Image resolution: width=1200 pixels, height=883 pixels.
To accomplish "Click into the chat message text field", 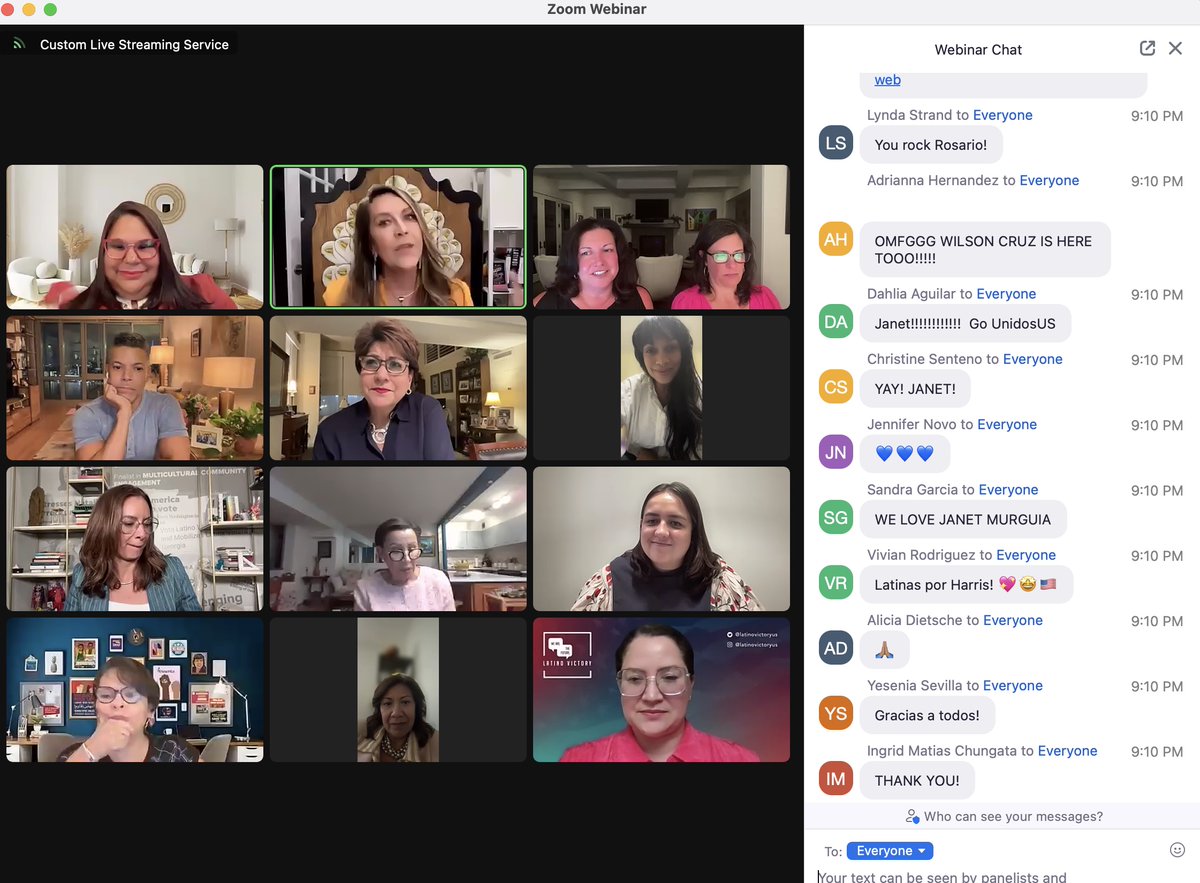I will point(1003,876).
